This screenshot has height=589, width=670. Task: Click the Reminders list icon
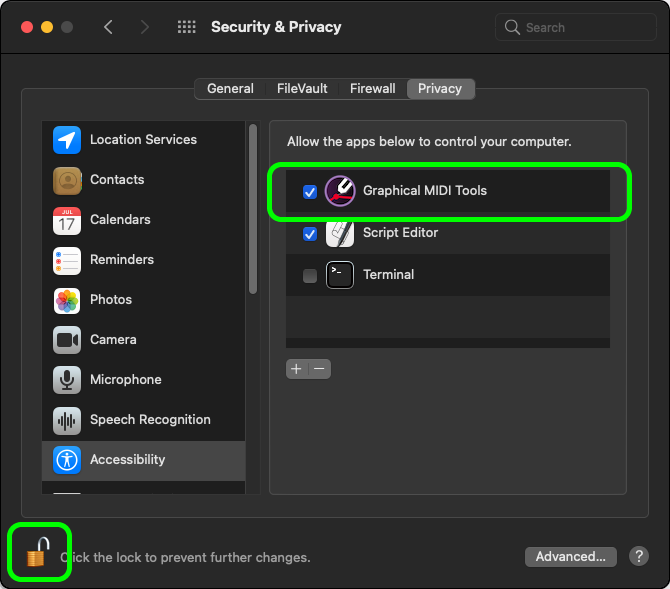67,260
